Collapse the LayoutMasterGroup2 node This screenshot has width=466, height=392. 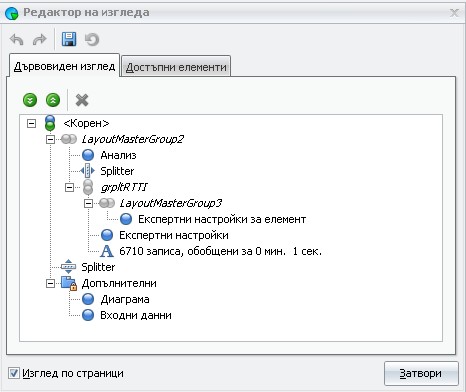pyautogui.click(x=50, y=139)
